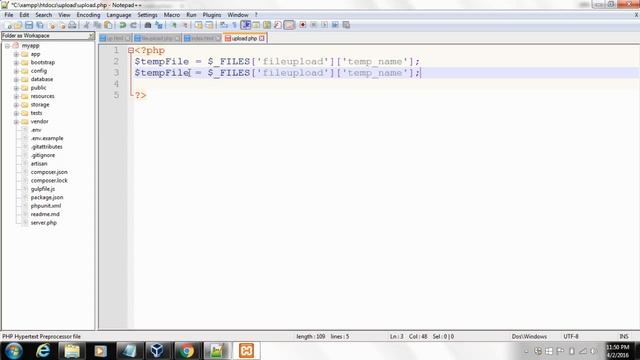Switch to the upload.php tab
The width and height of the screenshot is (640, 360).
pos(244,38)
